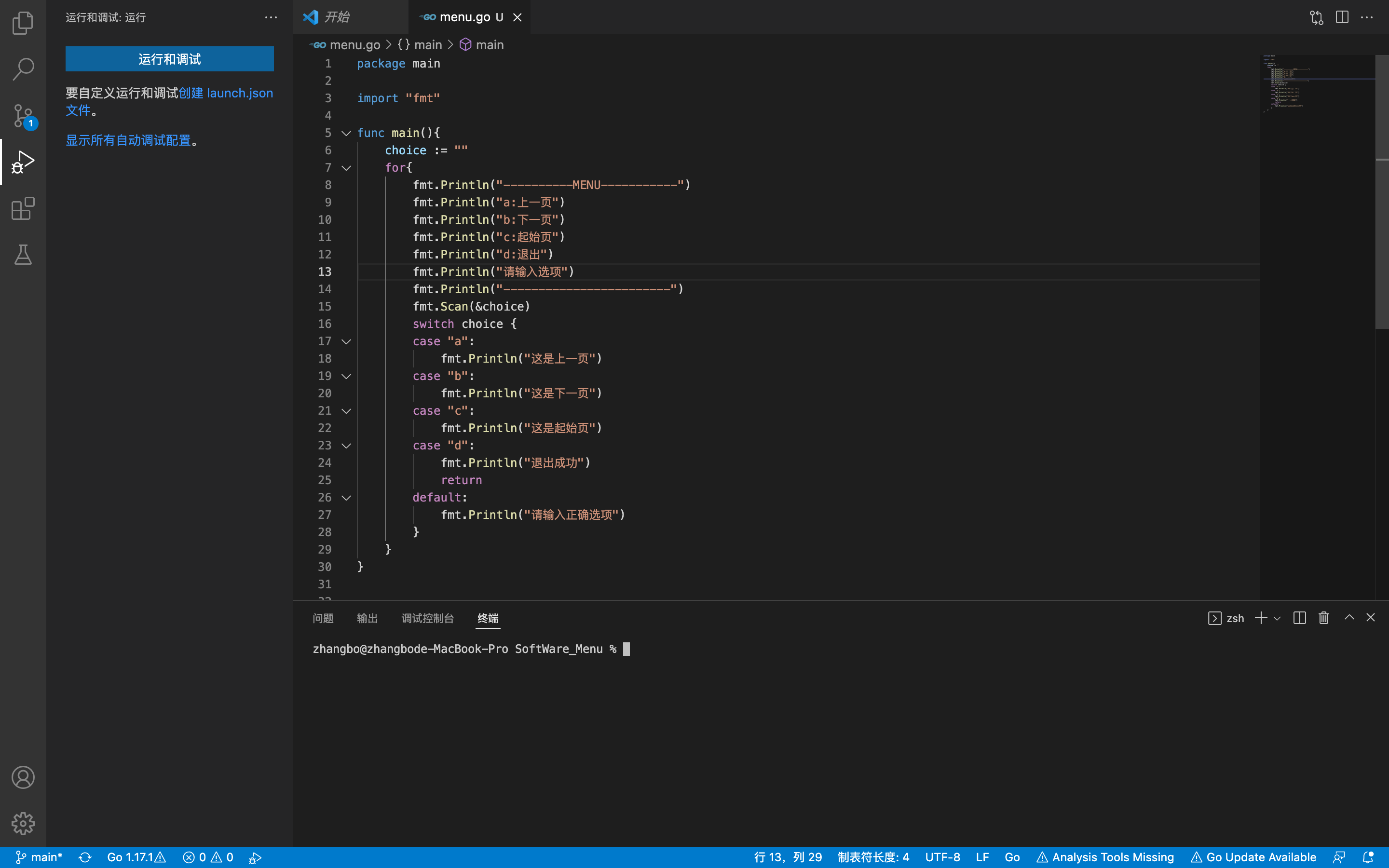1389x868 pixels.
Task: Click the Accounts icon in activity bar
Action: 23,777
